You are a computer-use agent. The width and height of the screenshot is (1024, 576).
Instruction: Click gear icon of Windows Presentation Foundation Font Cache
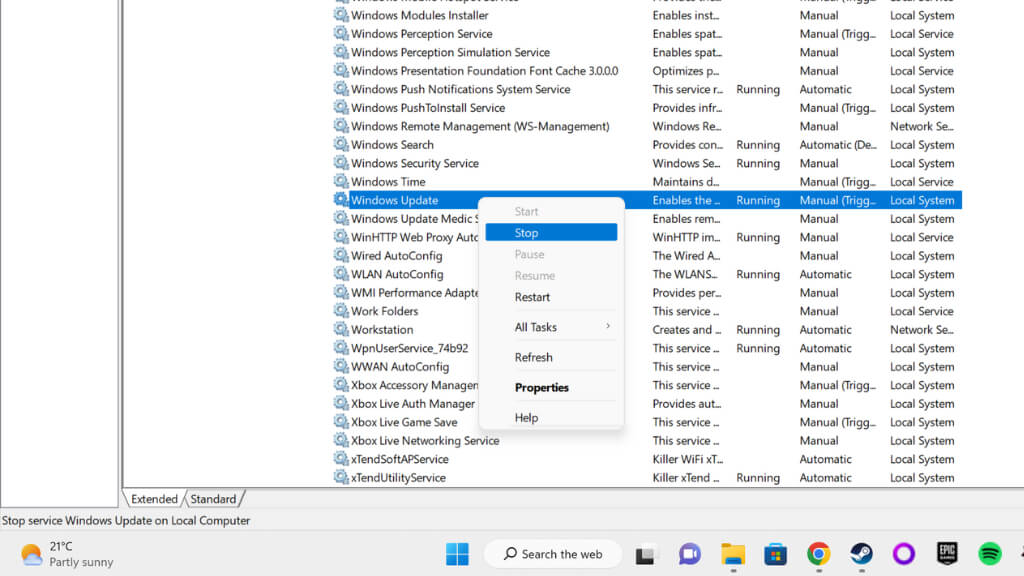click(341, 70)
